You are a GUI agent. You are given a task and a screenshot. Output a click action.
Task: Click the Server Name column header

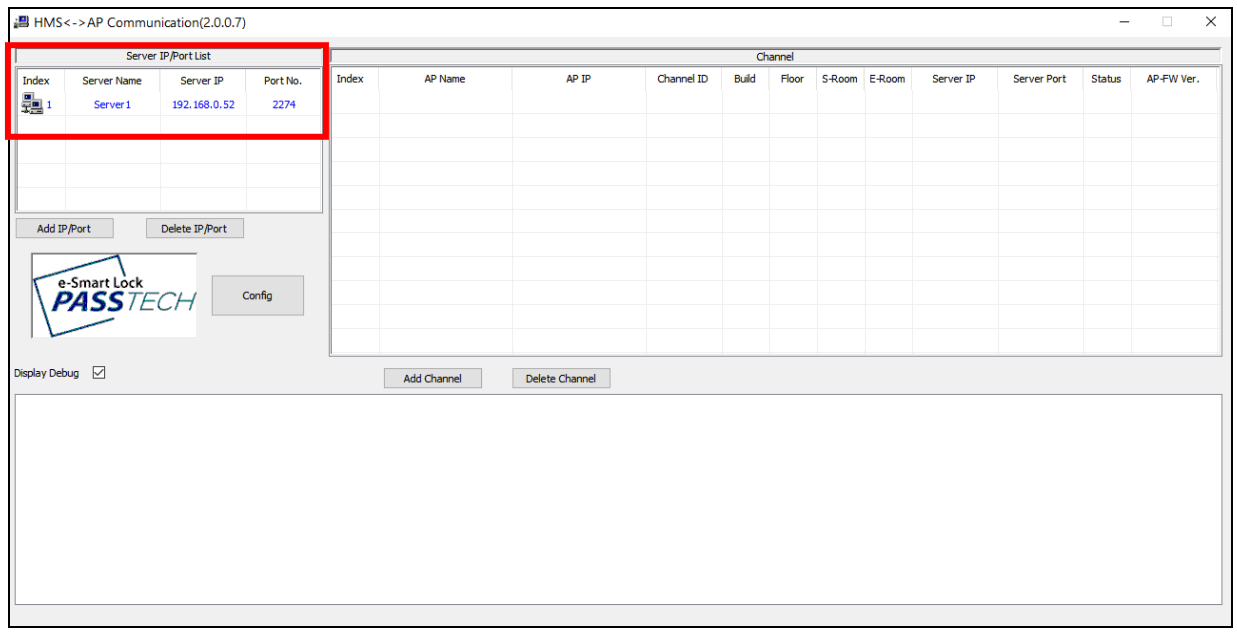(x=112, y=81)
